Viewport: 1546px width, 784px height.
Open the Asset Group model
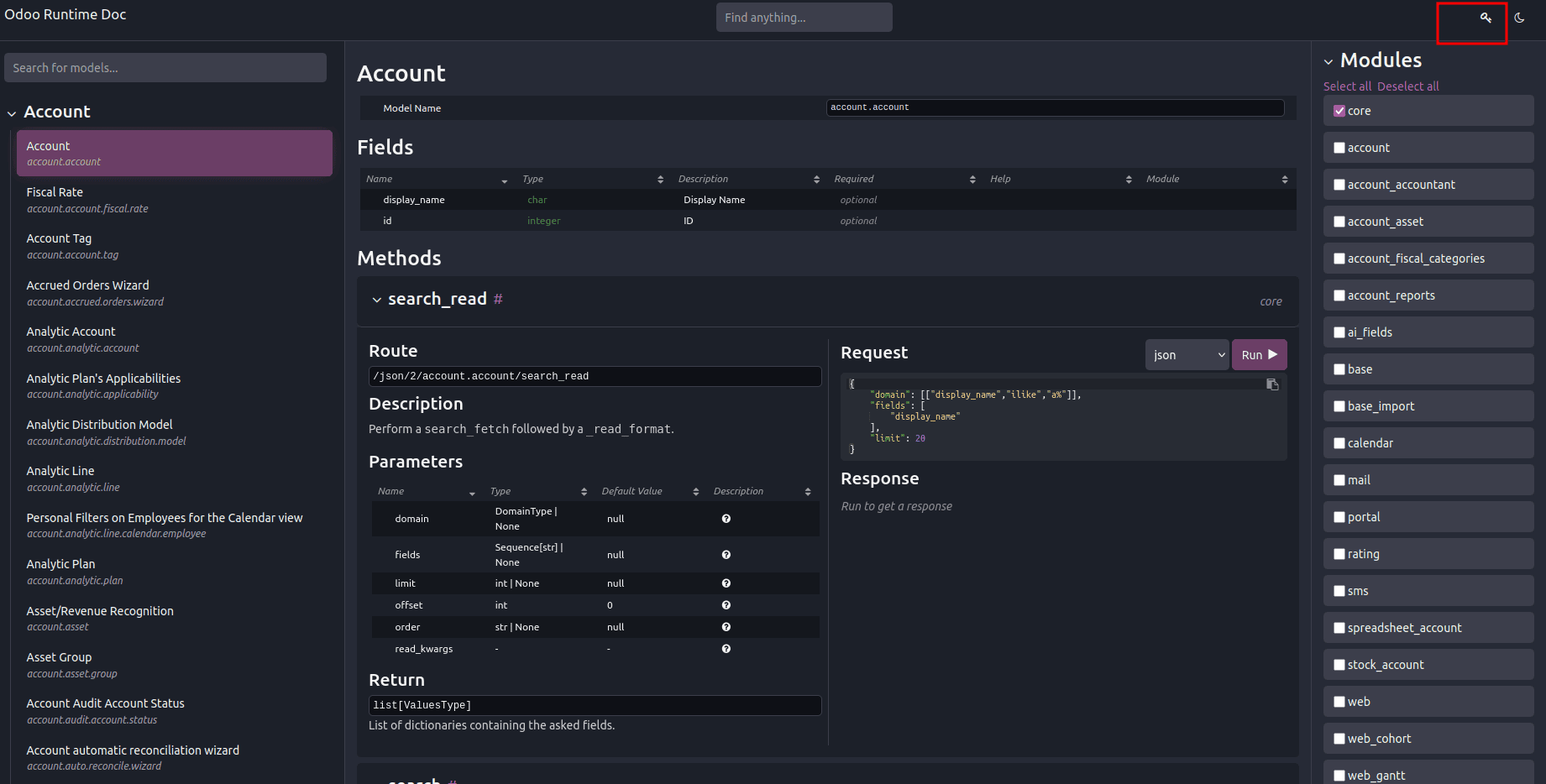click(175, 665)
